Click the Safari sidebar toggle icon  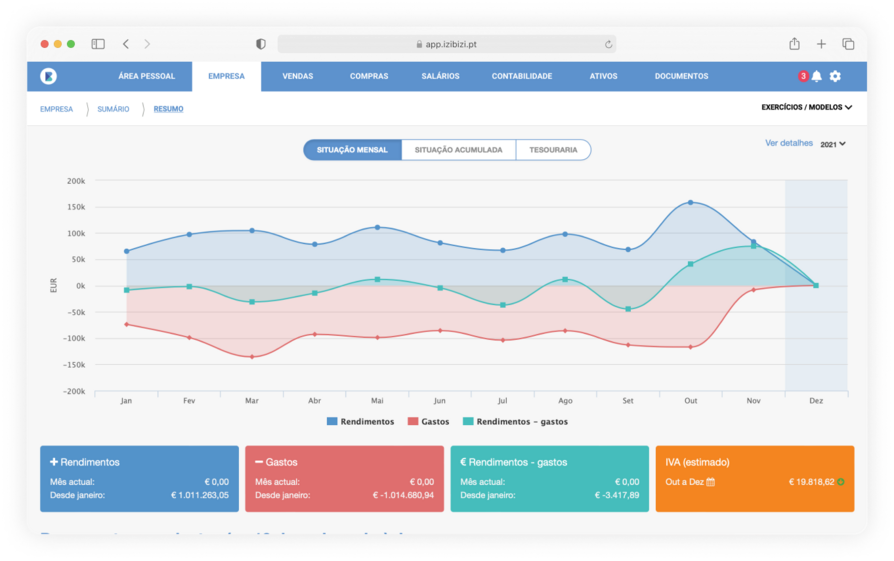coord(98,44)
